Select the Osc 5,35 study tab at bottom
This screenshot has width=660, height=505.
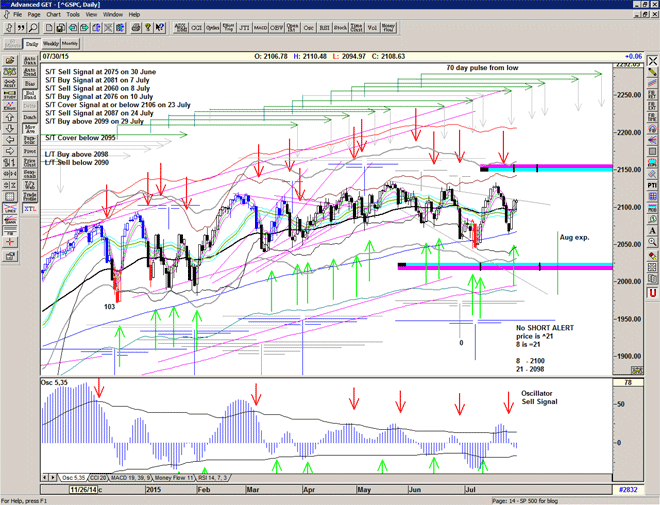click(76, 479)
